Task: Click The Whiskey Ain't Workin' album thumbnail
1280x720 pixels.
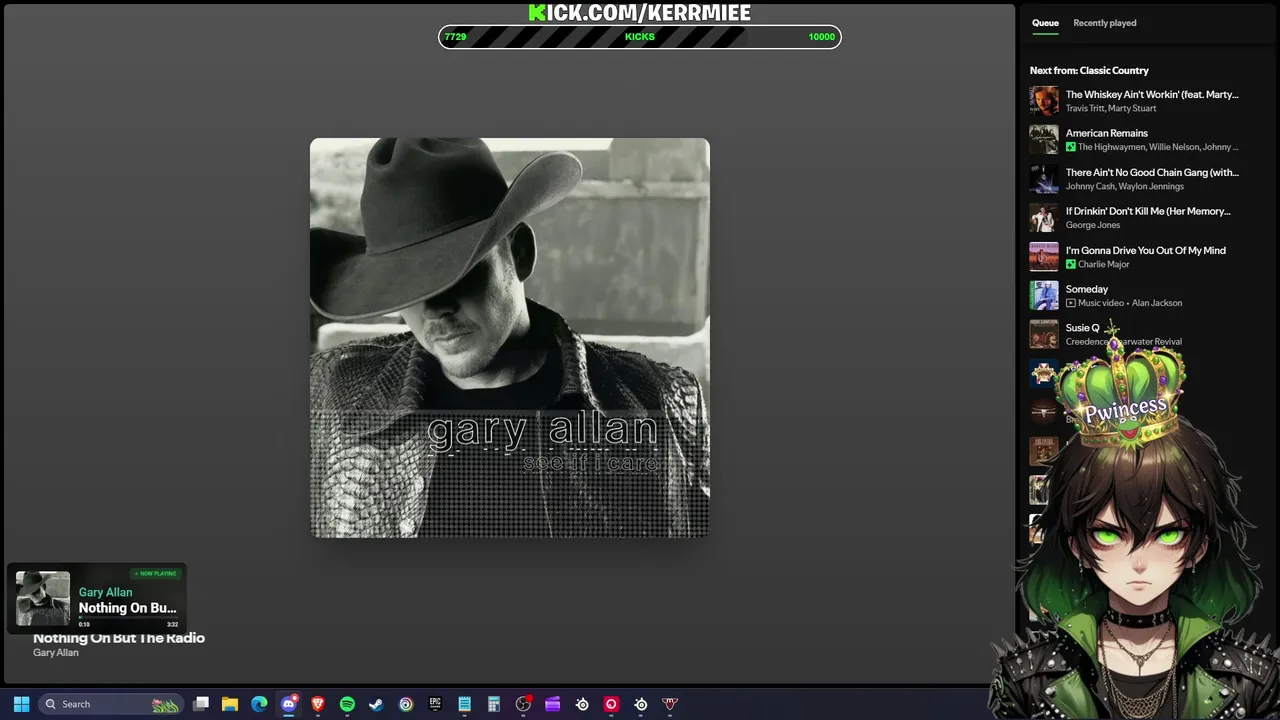Action: coord(1044,101)
